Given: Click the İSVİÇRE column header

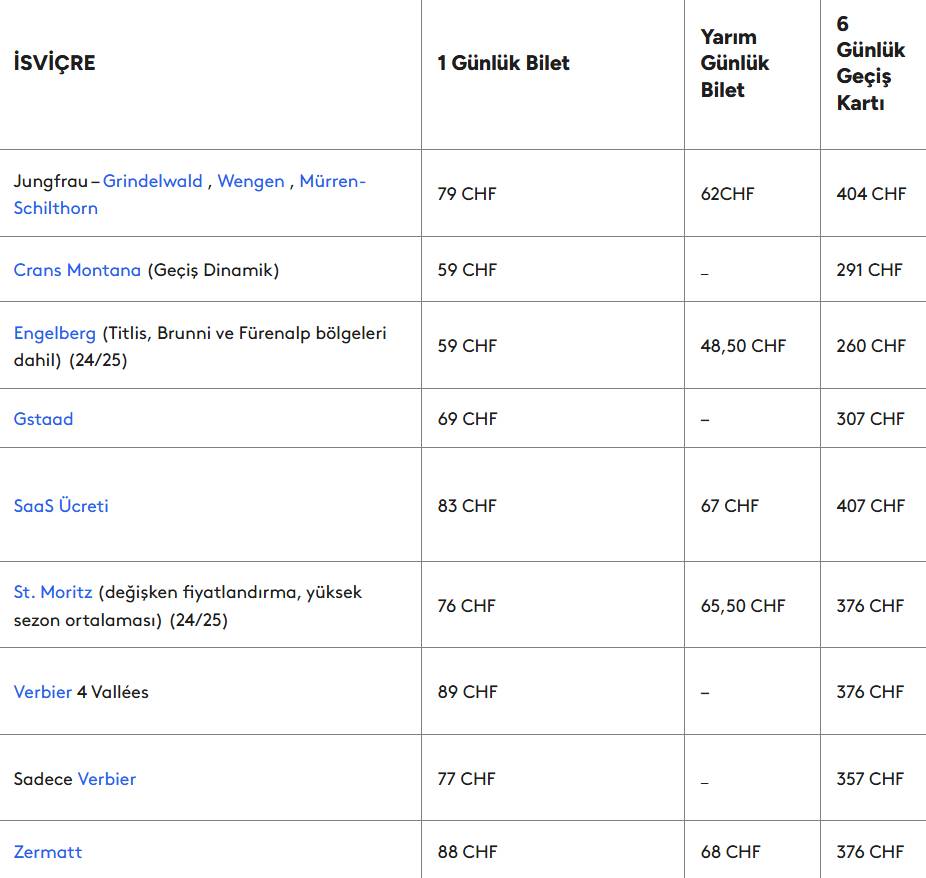Looking at the screenshot, I should 54,63.
